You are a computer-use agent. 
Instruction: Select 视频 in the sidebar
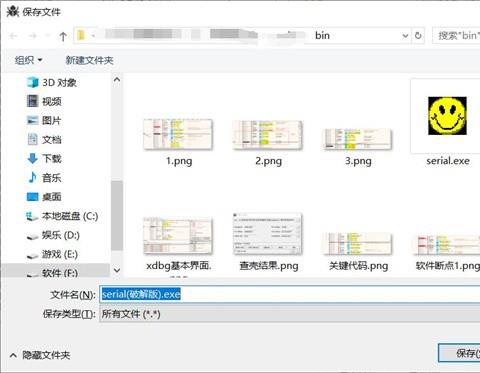coord(44,101)
